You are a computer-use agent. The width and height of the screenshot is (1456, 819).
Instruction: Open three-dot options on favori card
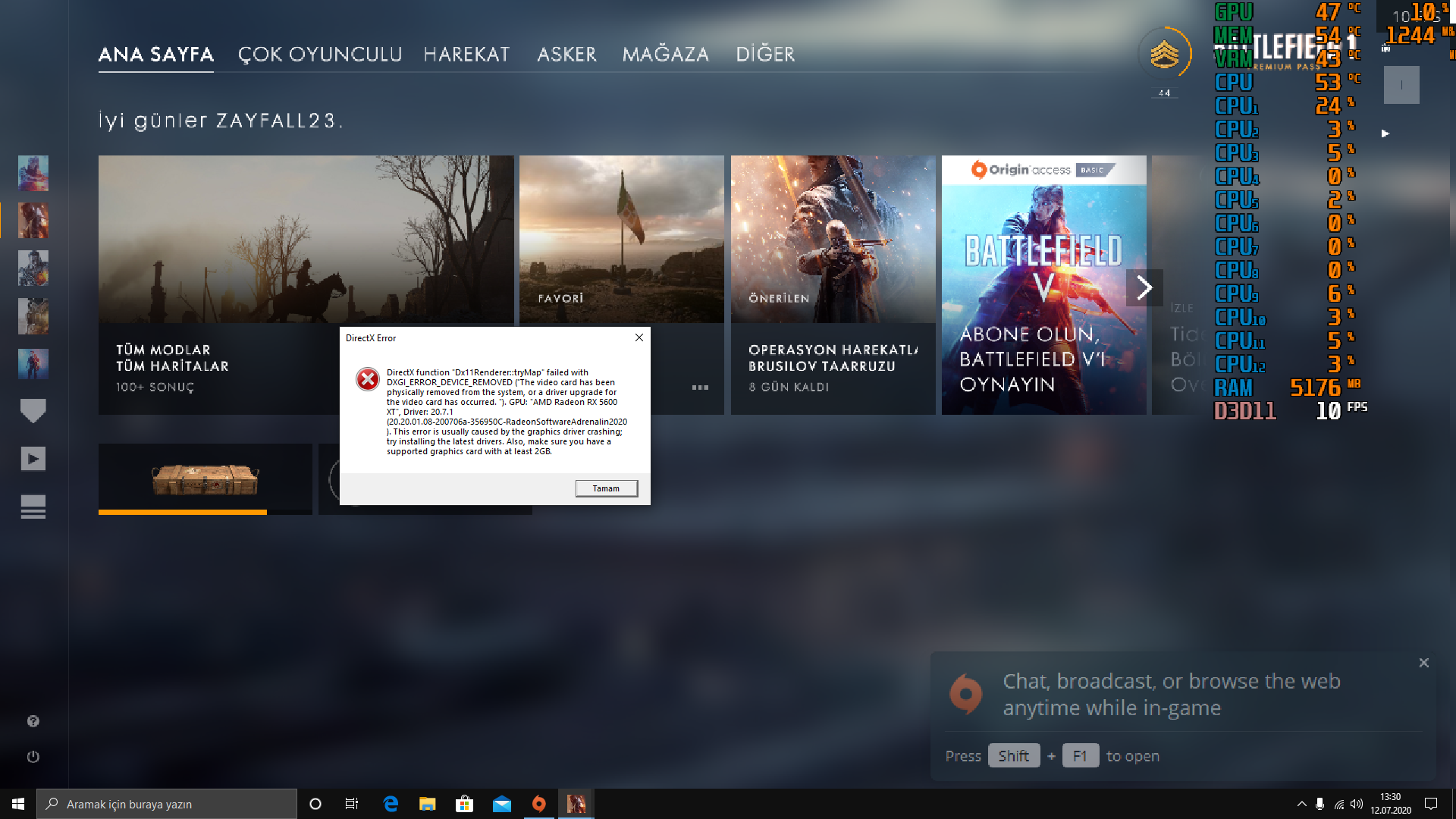click(x=700, y=388)
